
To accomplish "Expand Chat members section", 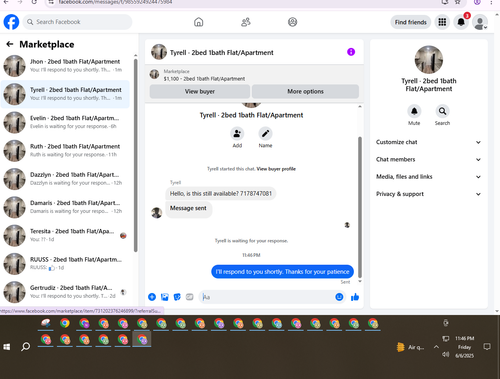I will 429,159.
